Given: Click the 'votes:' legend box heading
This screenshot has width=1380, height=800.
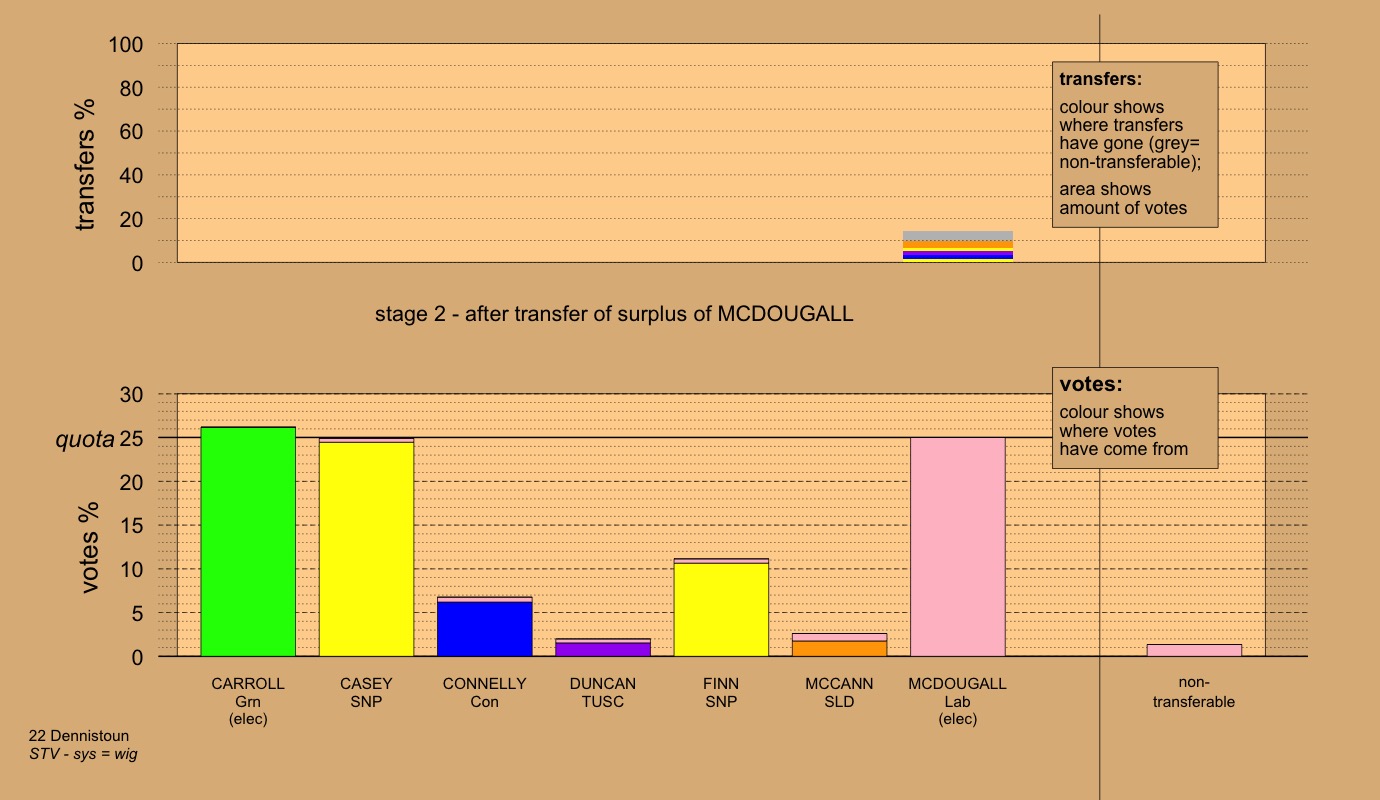Looking at the screenshot, I should tap(1091, 384).
